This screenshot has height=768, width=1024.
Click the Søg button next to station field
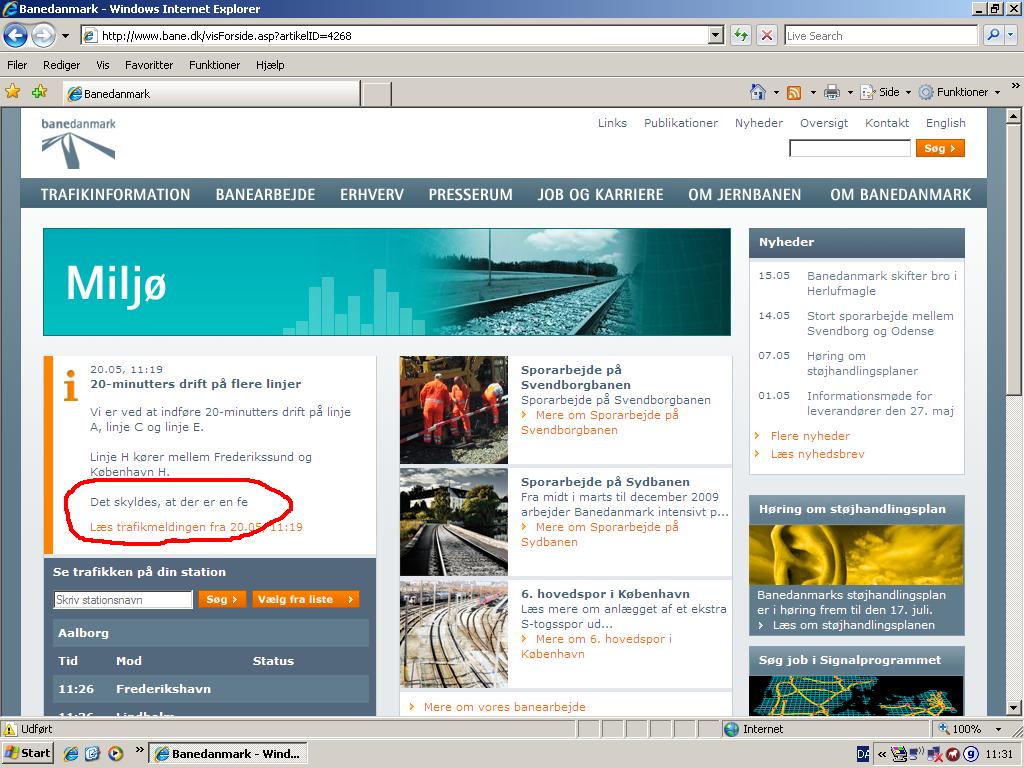[222, 599]
